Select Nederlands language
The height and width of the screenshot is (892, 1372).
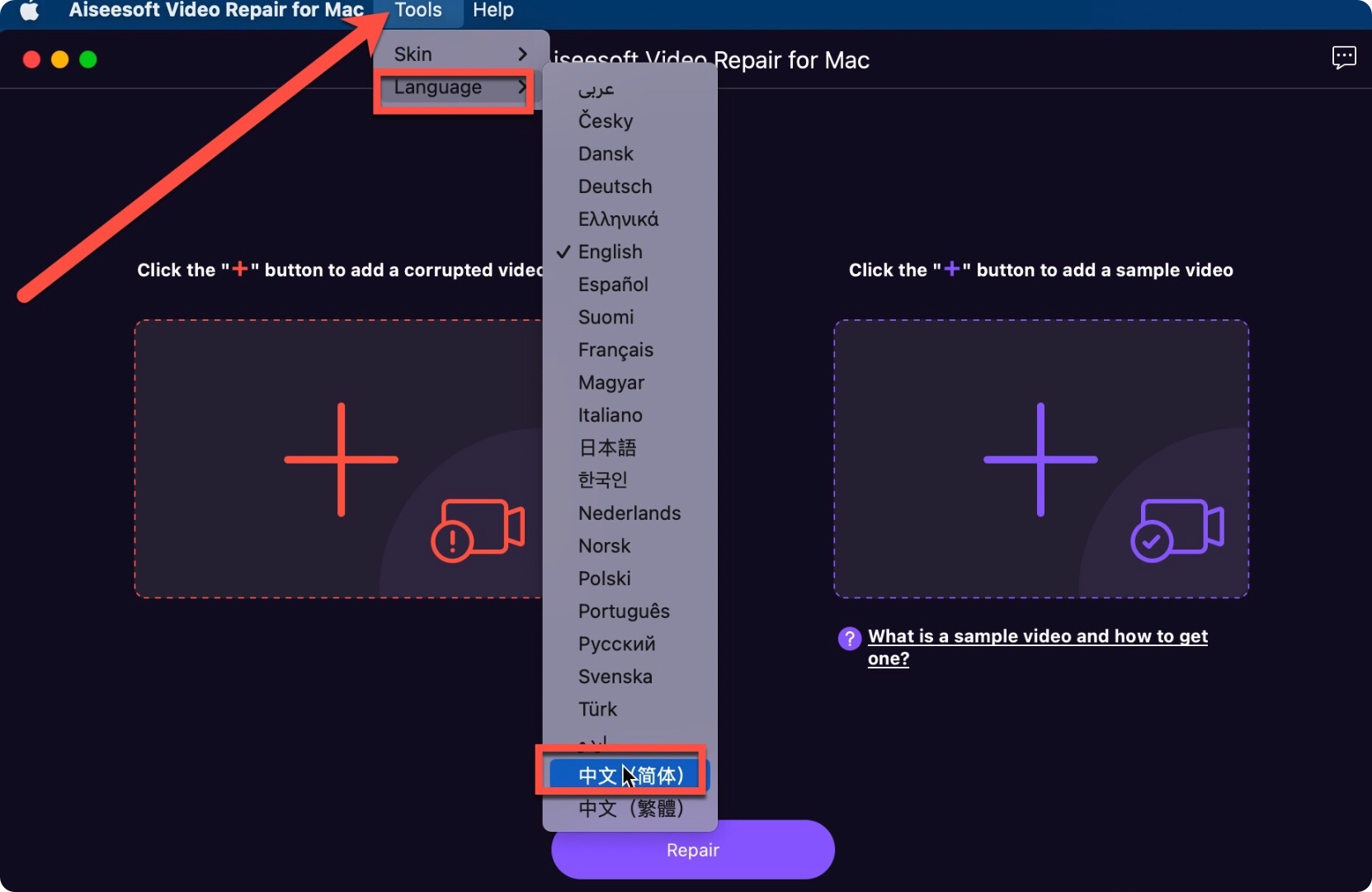629,513
